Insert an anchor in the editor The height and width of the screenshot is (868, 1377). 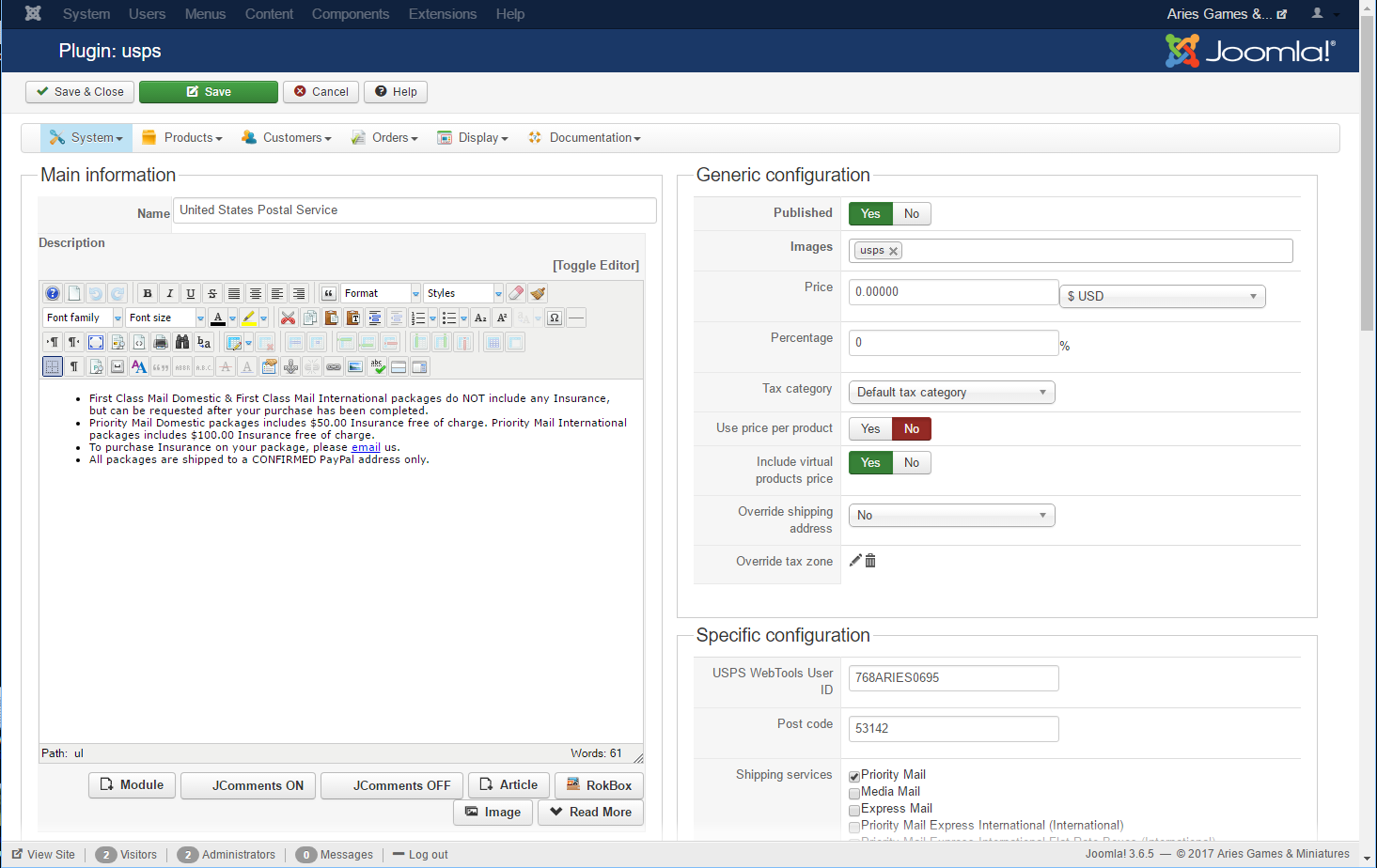(290, 366)
